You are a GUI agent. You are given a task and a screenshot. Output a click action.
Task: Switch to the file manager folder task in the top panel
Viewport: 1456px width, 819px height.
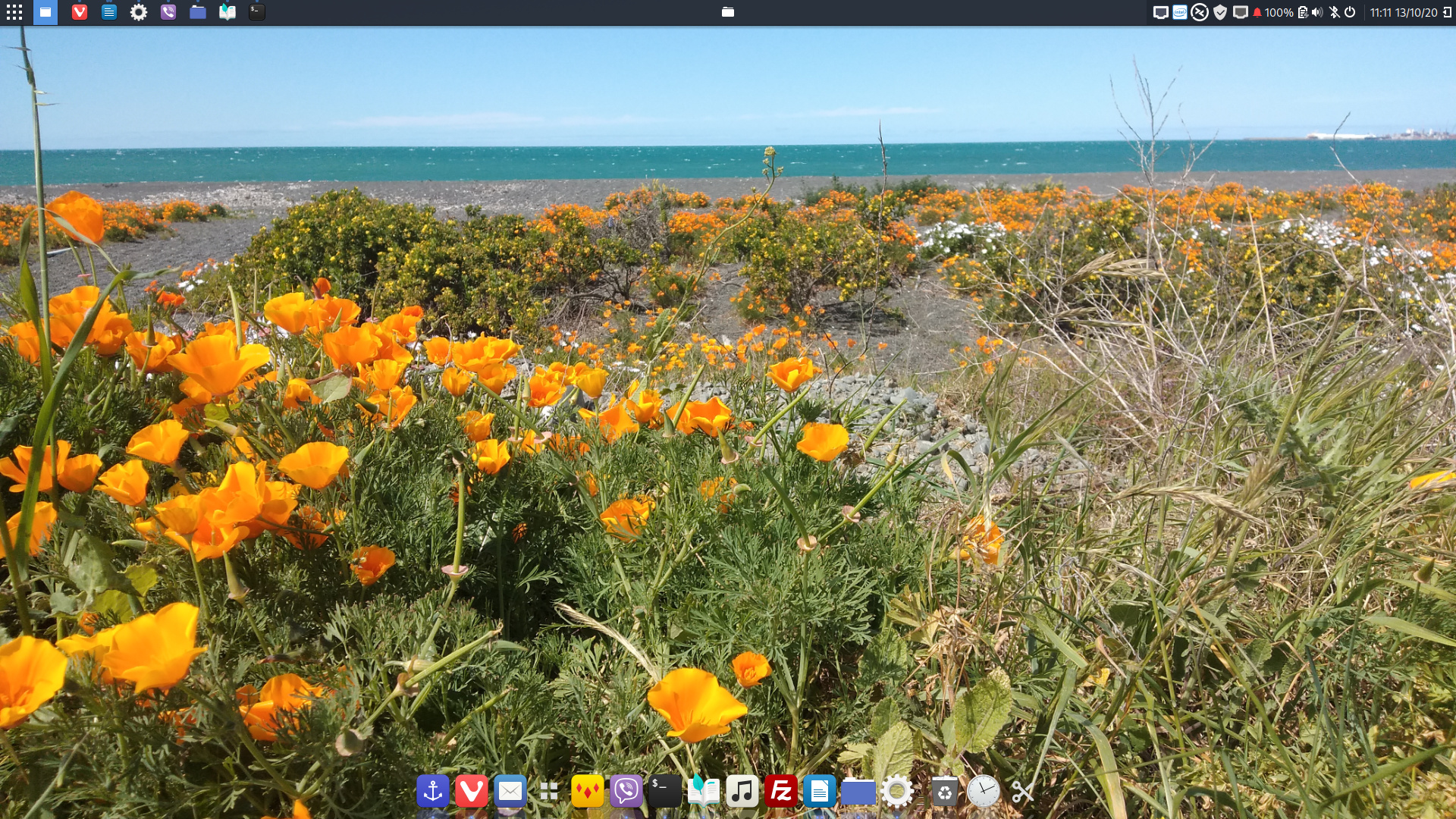coord(198,12)
